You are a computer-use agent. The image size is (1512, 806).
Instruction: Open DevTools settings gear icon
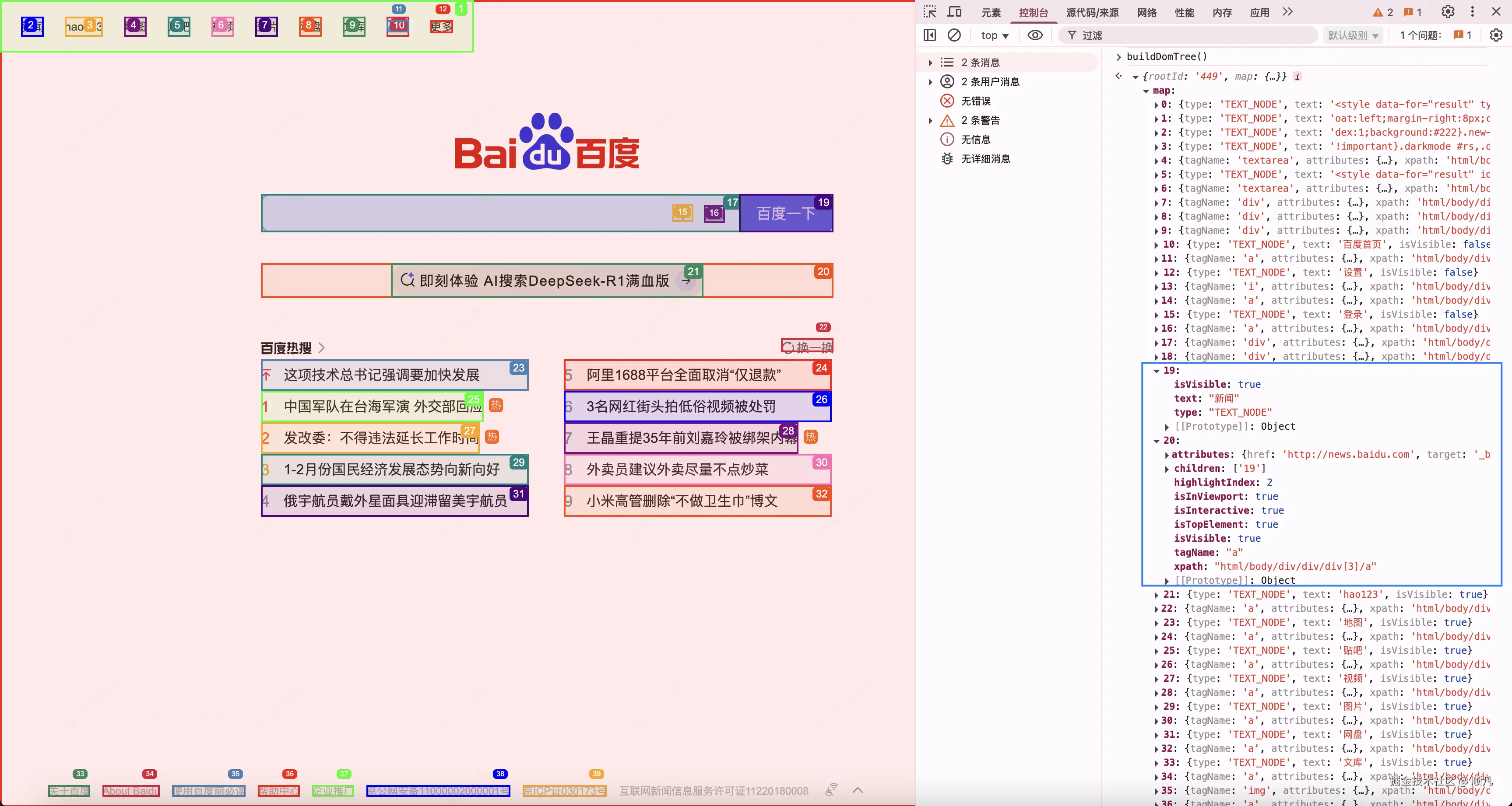1448,12
